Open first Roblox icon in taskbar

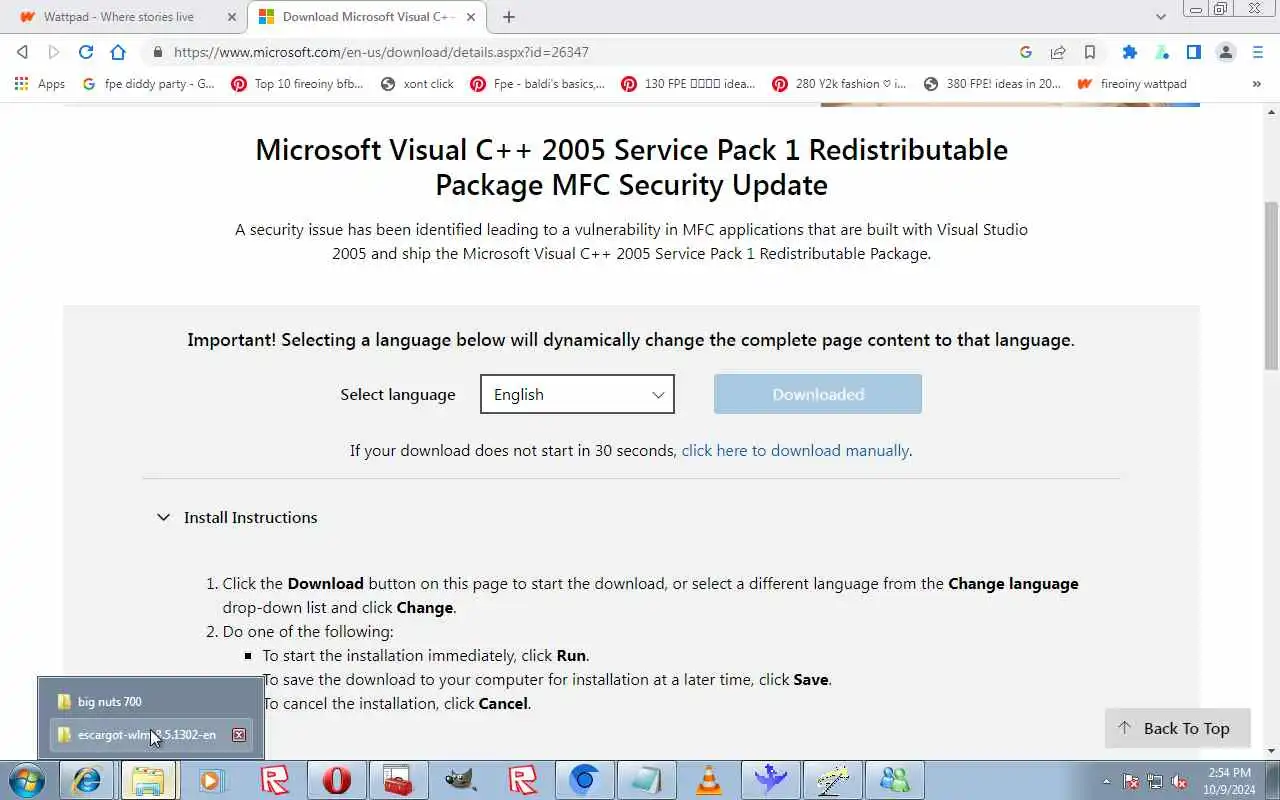(275, 780)
